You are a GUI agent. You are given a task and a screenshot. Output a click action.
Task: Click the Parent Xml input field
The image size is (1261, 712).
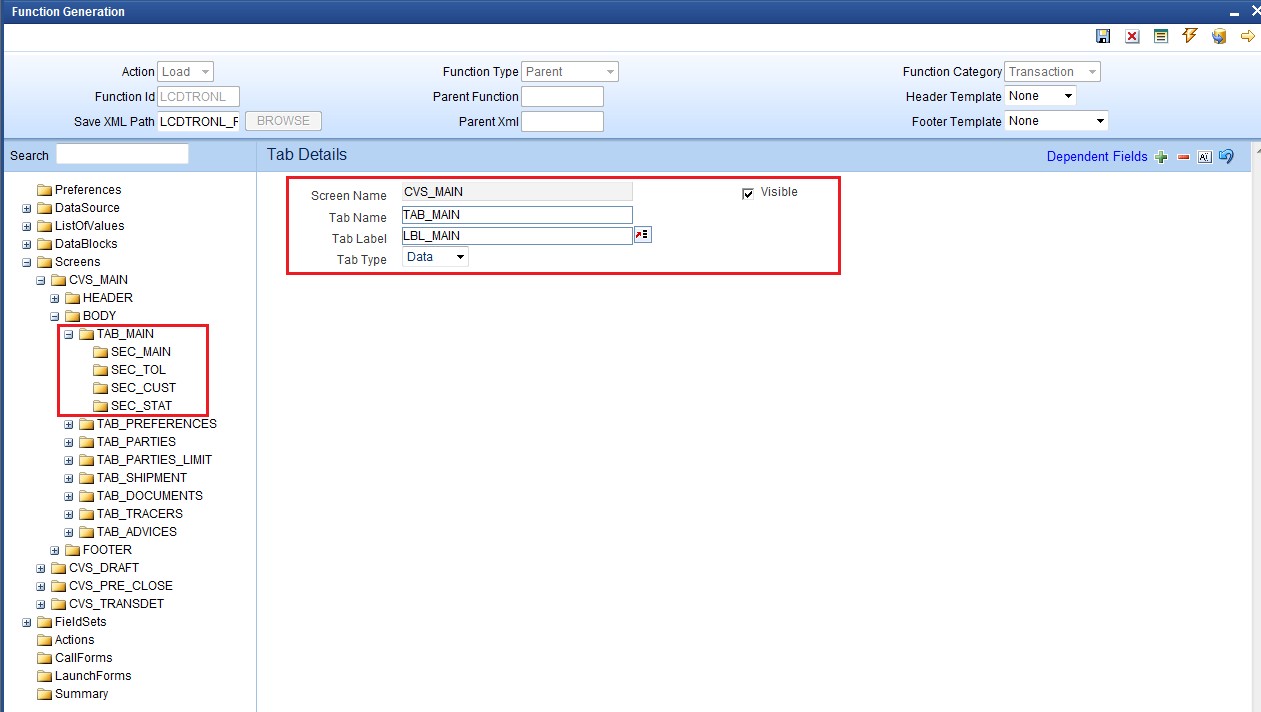click(563, 121)
